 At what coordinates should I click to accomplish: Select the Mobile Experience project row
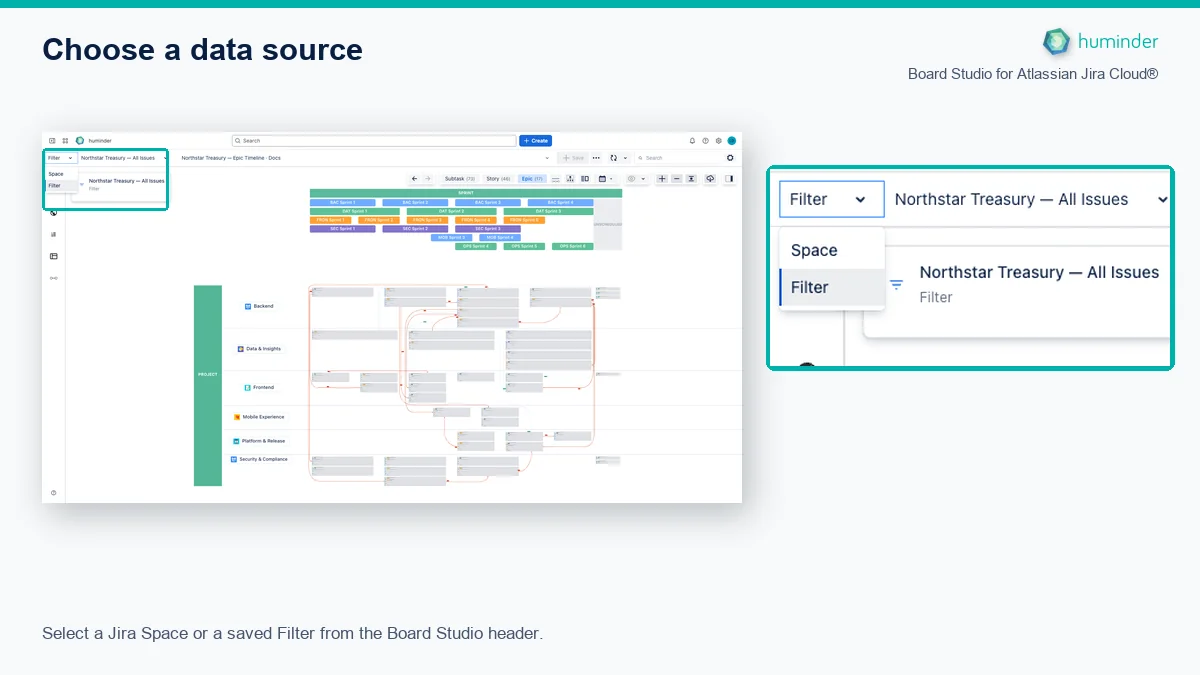259,417
